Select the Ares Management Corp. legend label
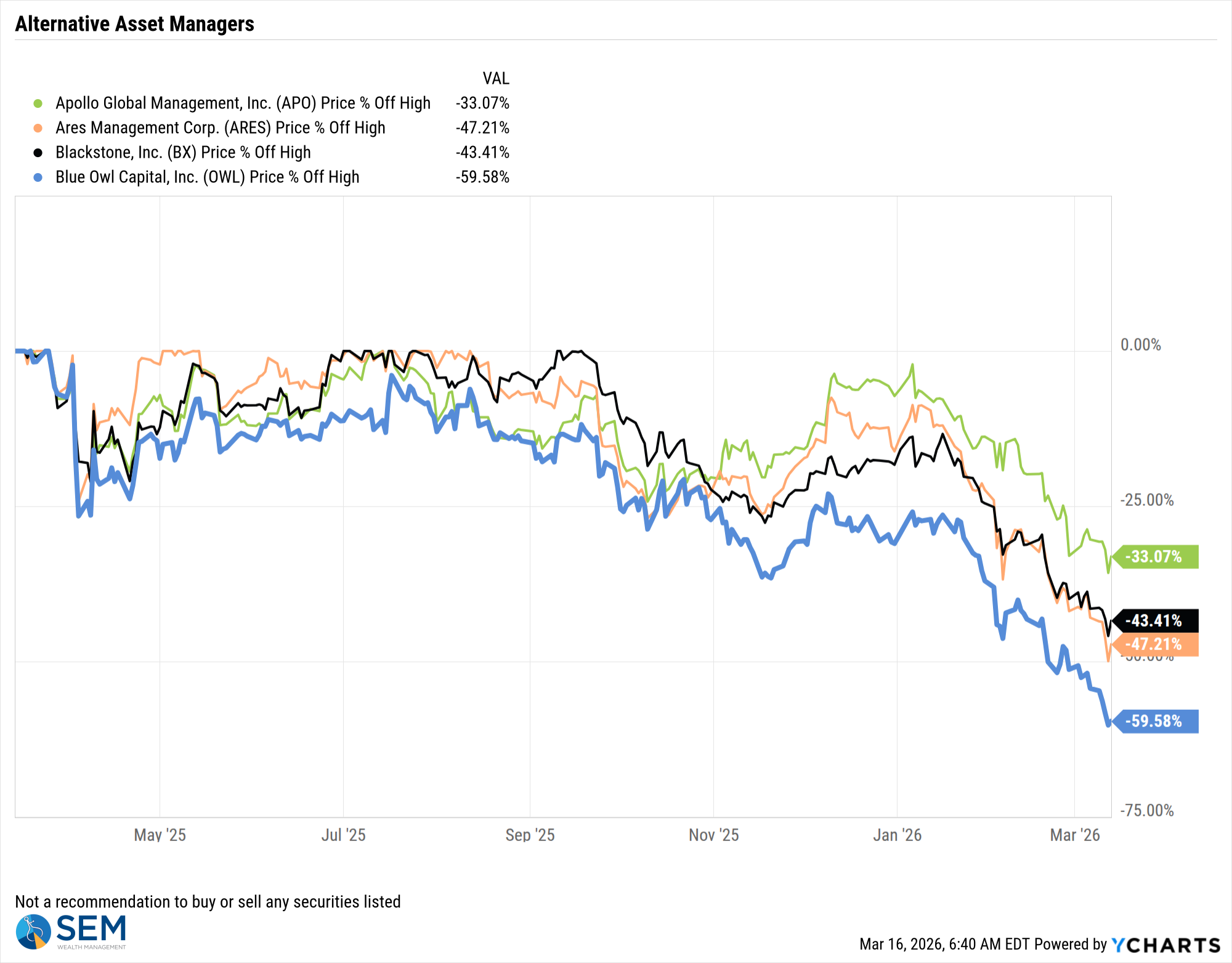The width and height of the screenshot is (1232, 963). 220,128
